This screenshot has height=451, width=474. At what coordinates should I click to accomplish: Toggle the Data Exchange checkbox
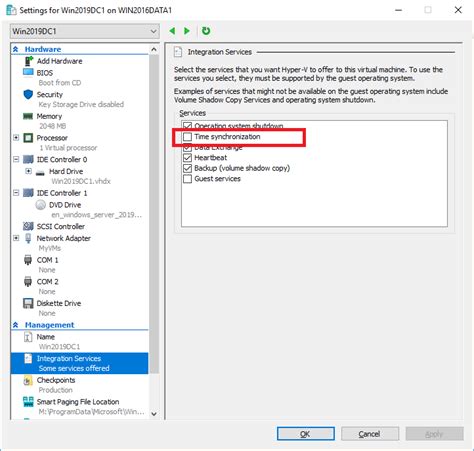click(188, 147)
